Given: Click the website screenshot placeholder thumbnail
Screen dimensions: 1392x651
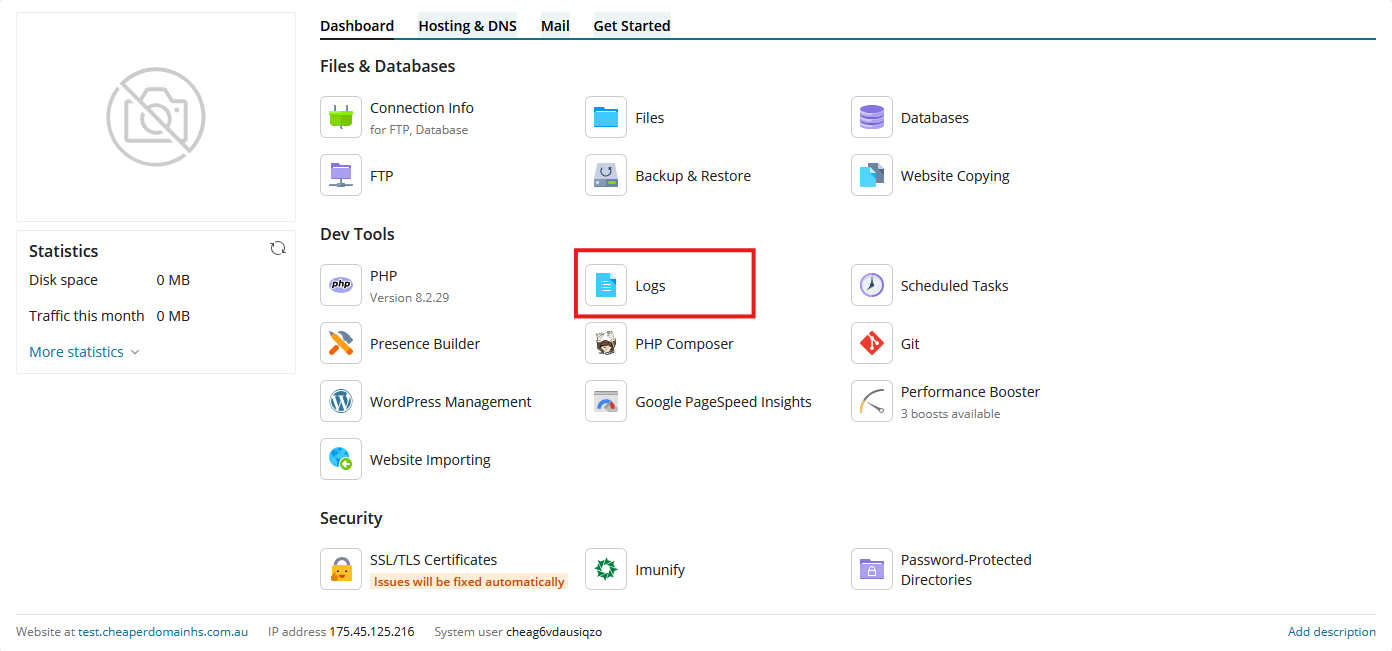Looking at the screenshot, I should click(x=156, y=117).
